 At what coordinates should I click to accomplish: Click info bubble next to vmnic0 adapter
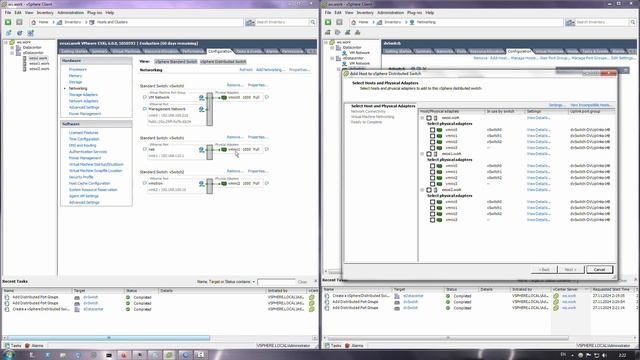pos(267,98)
